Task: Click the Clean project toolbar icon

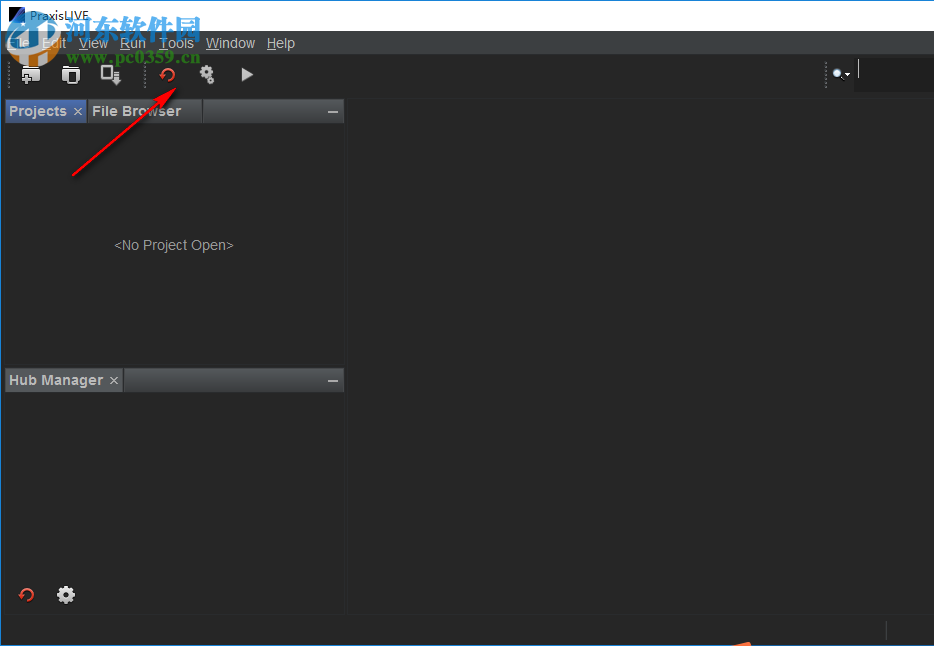Action: [x=70, y=74]
